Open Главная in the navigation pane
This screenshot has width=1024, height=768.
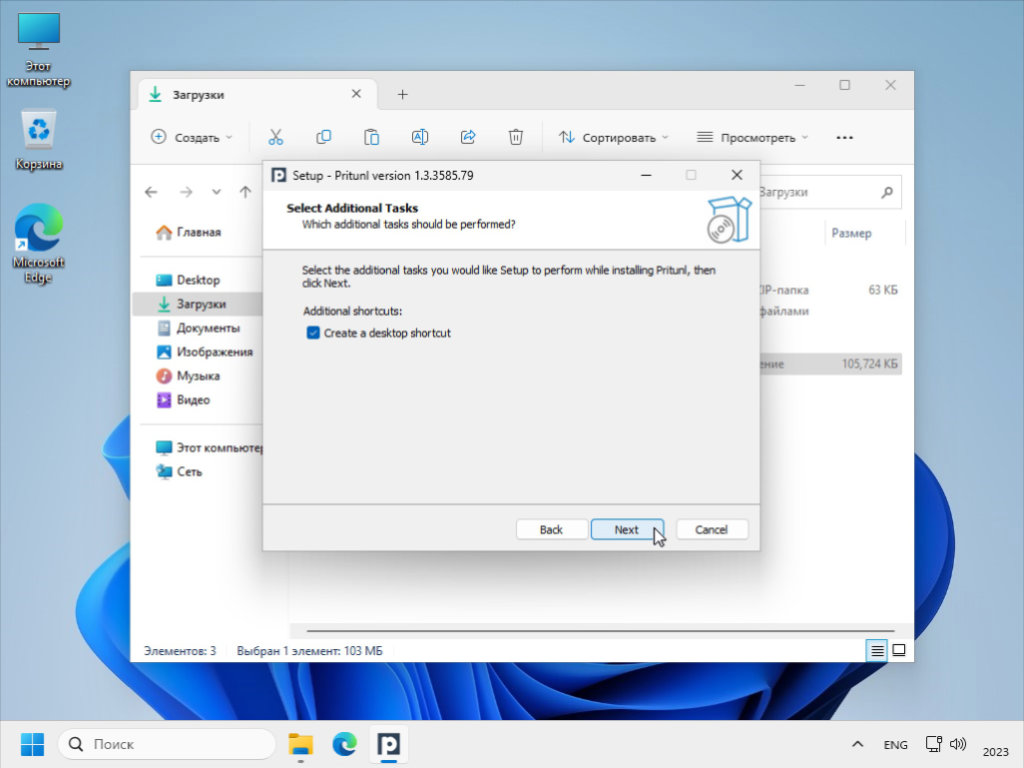pyautogui.click(x=188, y=232)
